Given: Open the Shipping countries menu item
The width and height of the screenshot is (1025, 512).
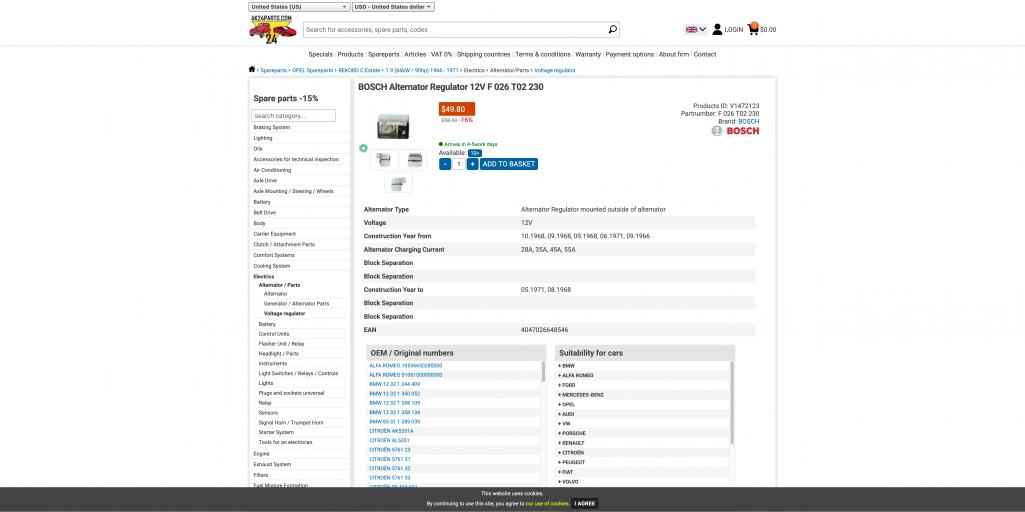Looking at the screenshot, I should coord(484,54).
